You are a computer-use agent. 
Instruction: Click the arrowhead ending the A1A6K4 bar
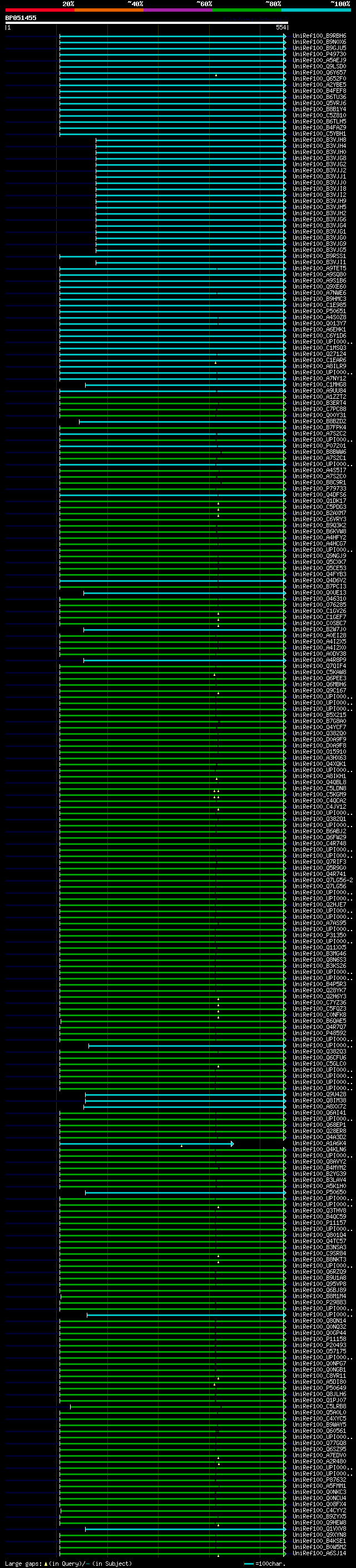[x=233, y=1144]
